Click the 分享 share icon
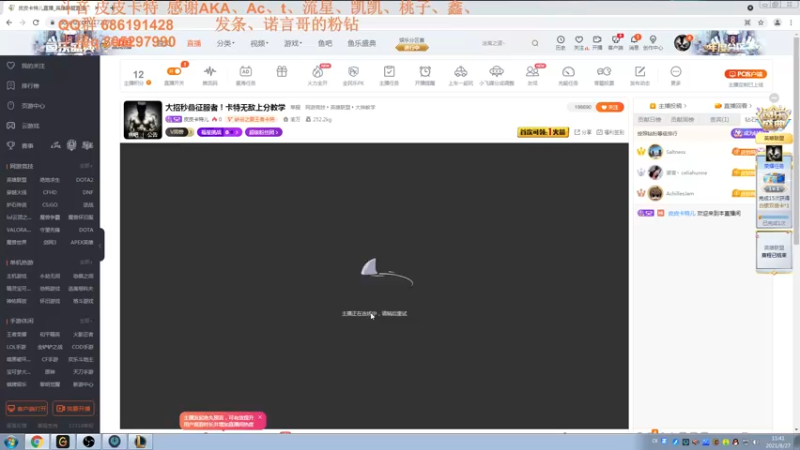The width and height of the screenshot is (800, 450). 583,132
